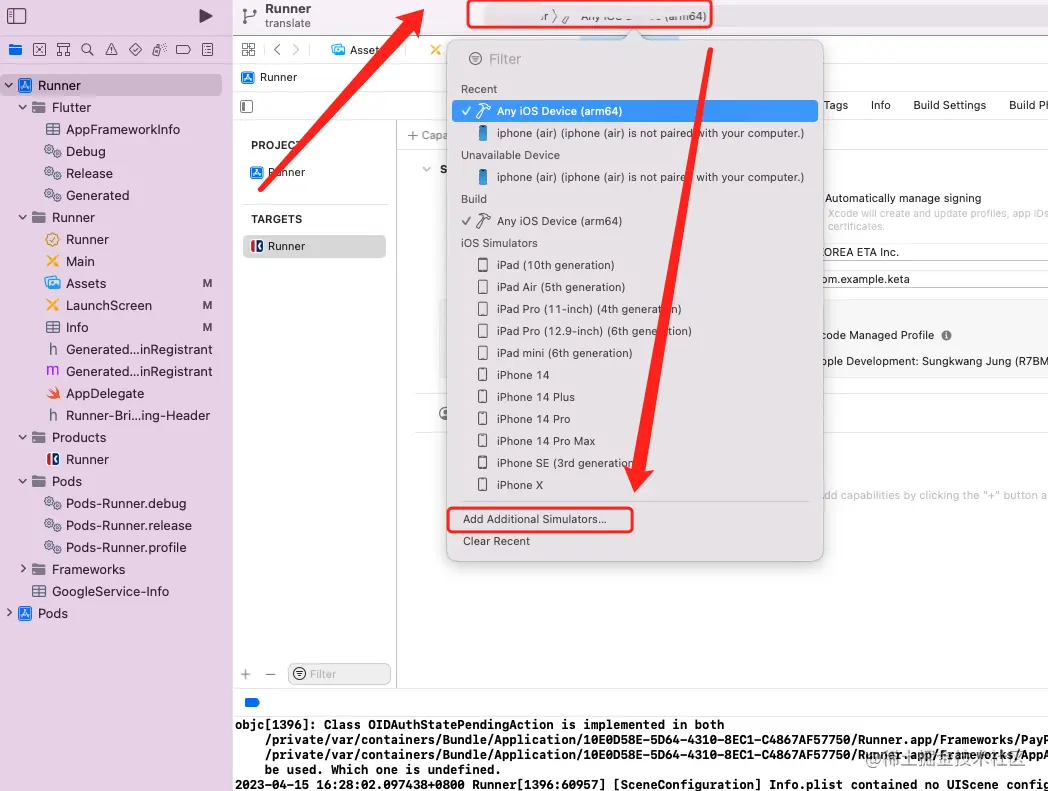Open the Report navigator
This screenshot has width=1048, height=791.
[x=208, y=49]
